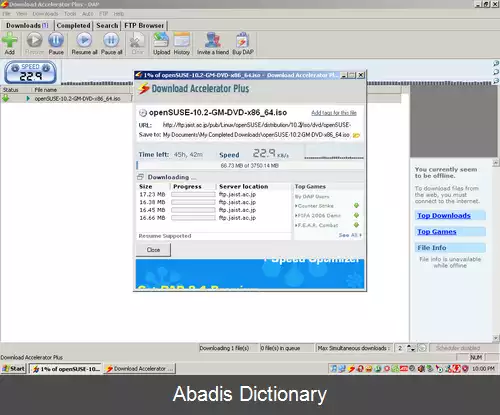Click the green download icon beside FIFA 2006 Demo
500x415 pixels.
[x=356, y=215]
